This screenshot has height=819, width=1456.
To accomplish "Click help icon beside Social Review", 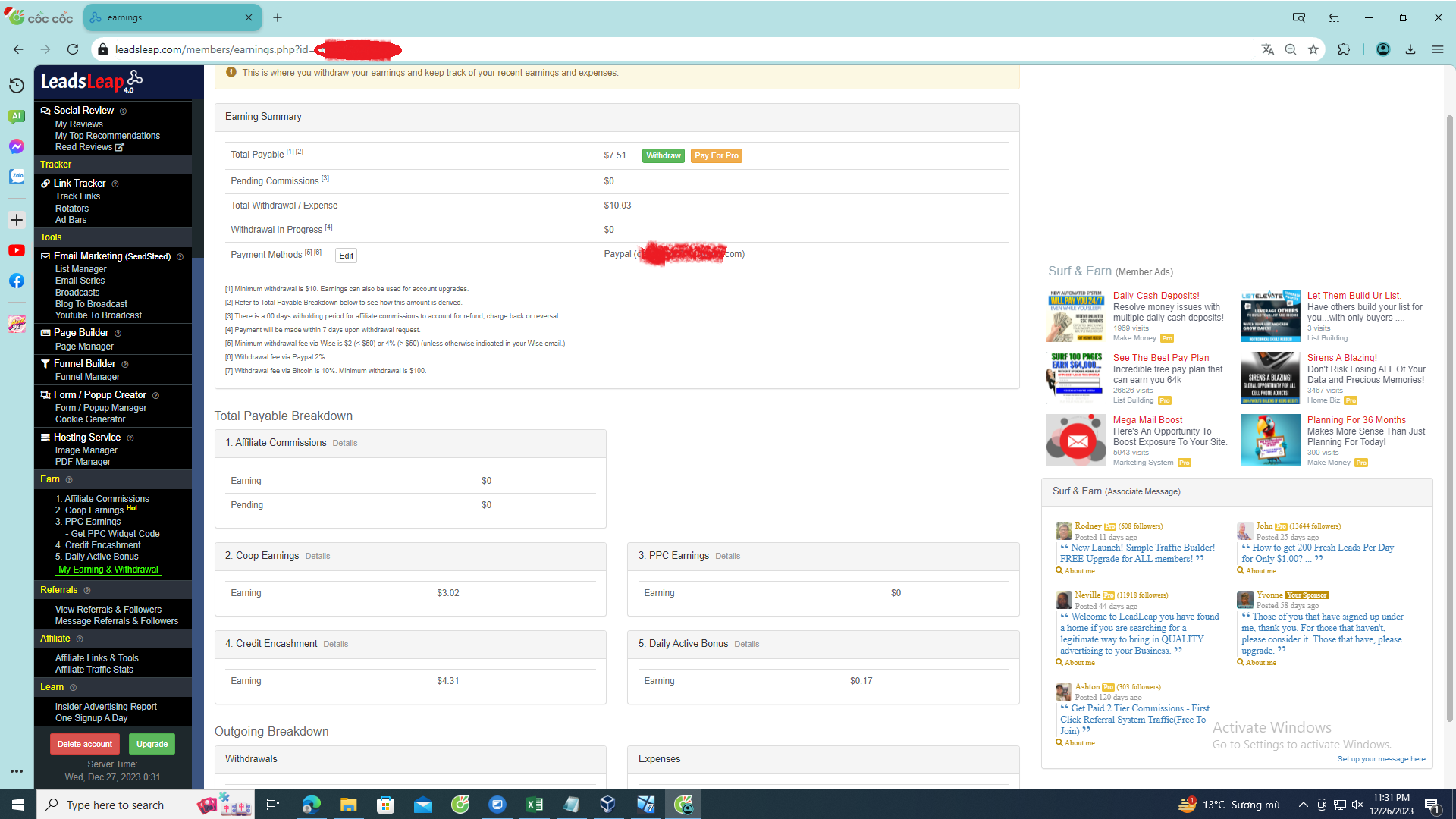I will pos(123,111).
